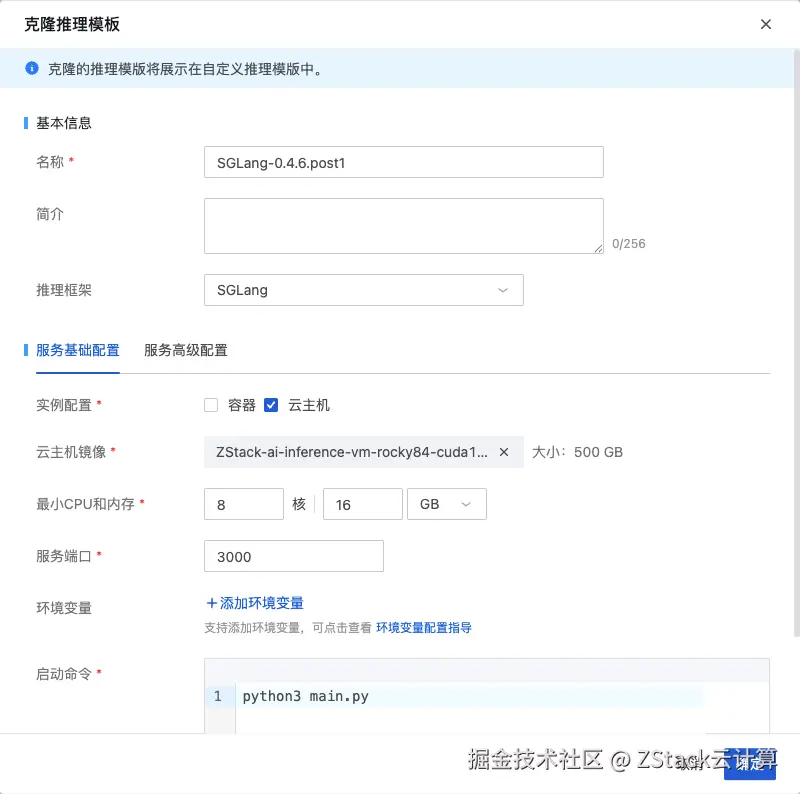Remove the selected ZStack-ai-inference image

coord(504,452)
